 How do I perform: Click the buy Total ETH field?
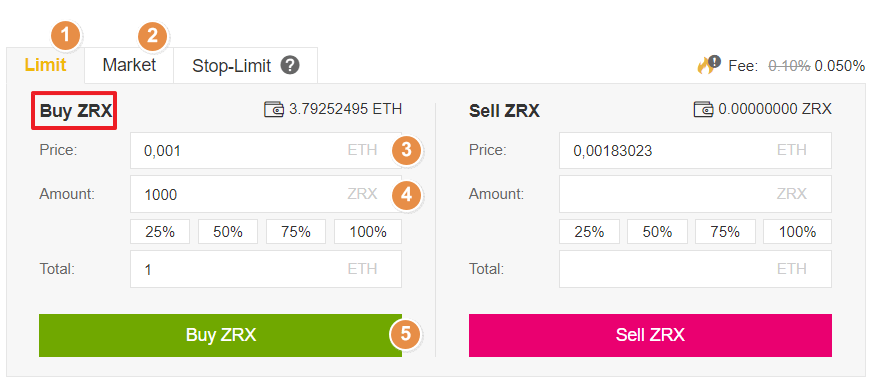tap(266, 269)
